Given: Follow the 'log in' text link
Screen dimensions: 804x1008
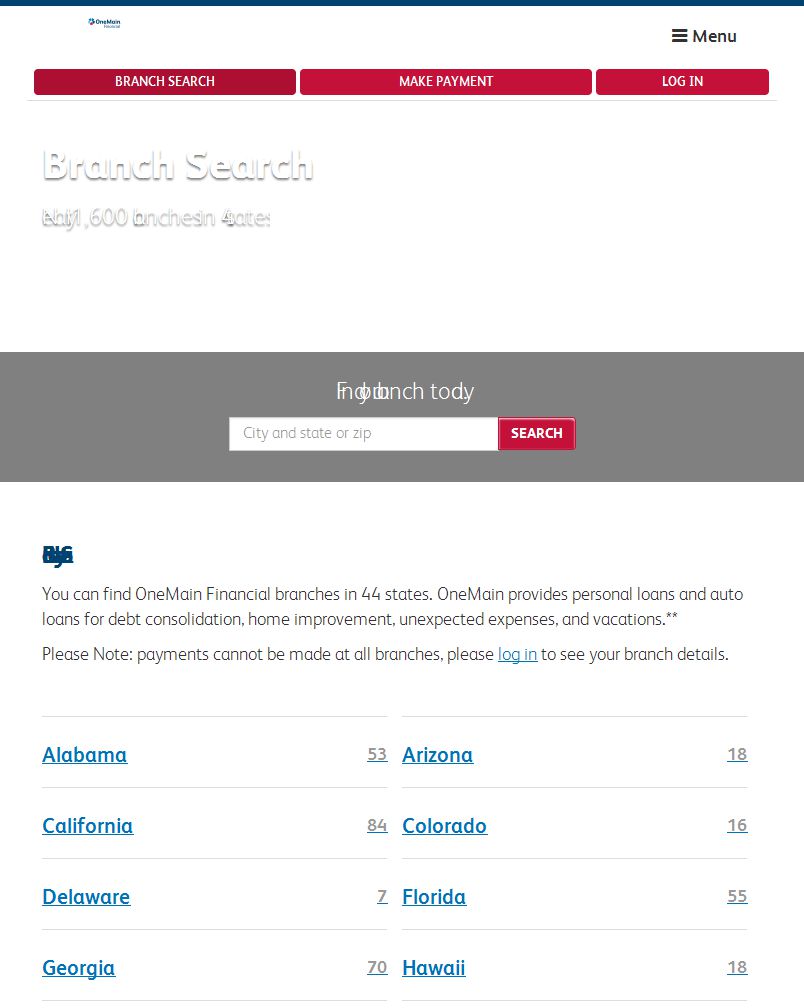Looking at the screenshot, I should (x=517, y=654).
